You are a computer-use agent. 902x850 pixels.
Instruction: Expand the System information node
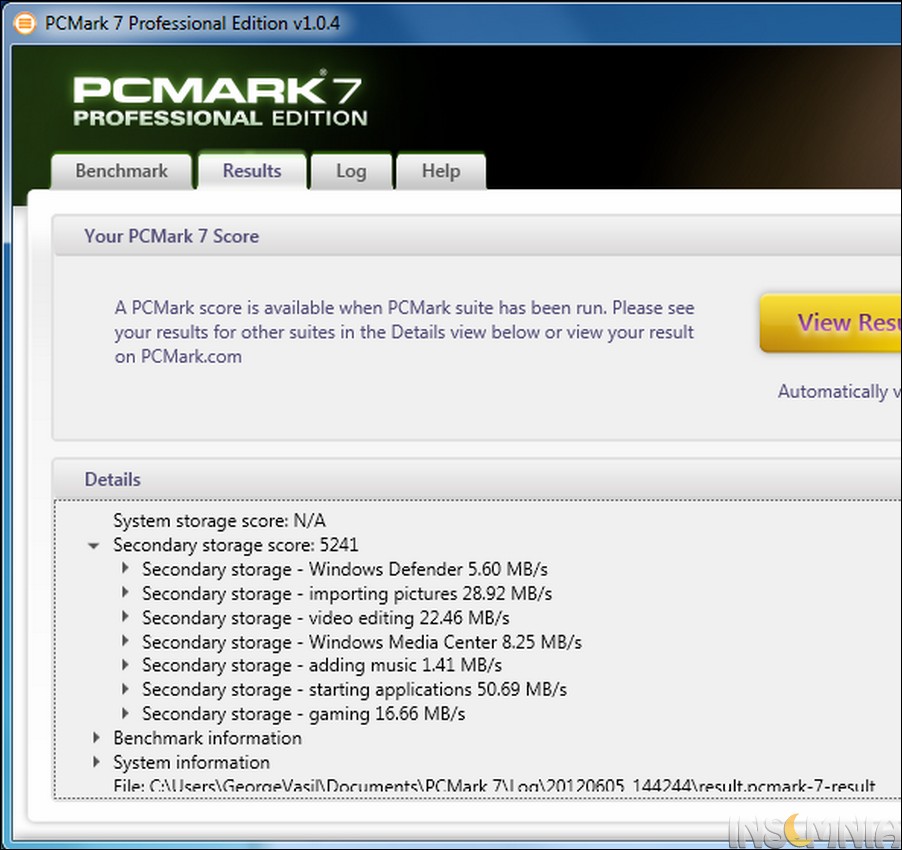(x=96, y=761)
